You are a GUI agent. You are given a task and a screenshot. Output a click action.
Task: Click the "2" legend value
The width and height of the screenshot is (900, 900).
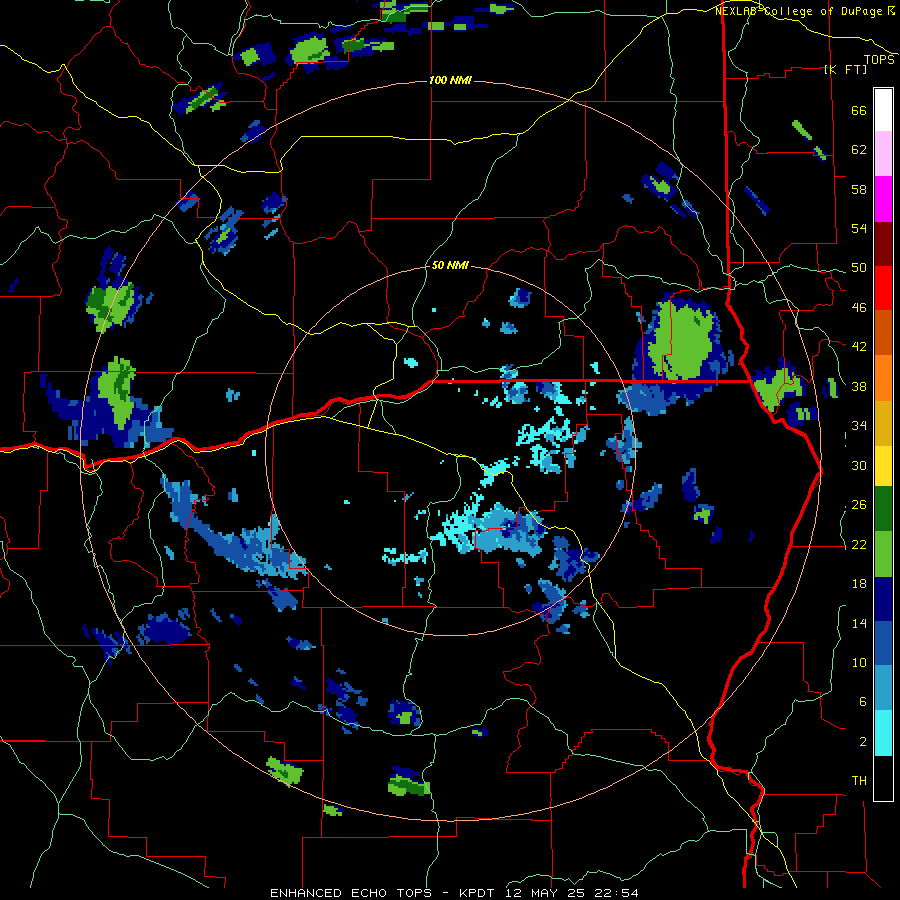[x=863, y=742]
